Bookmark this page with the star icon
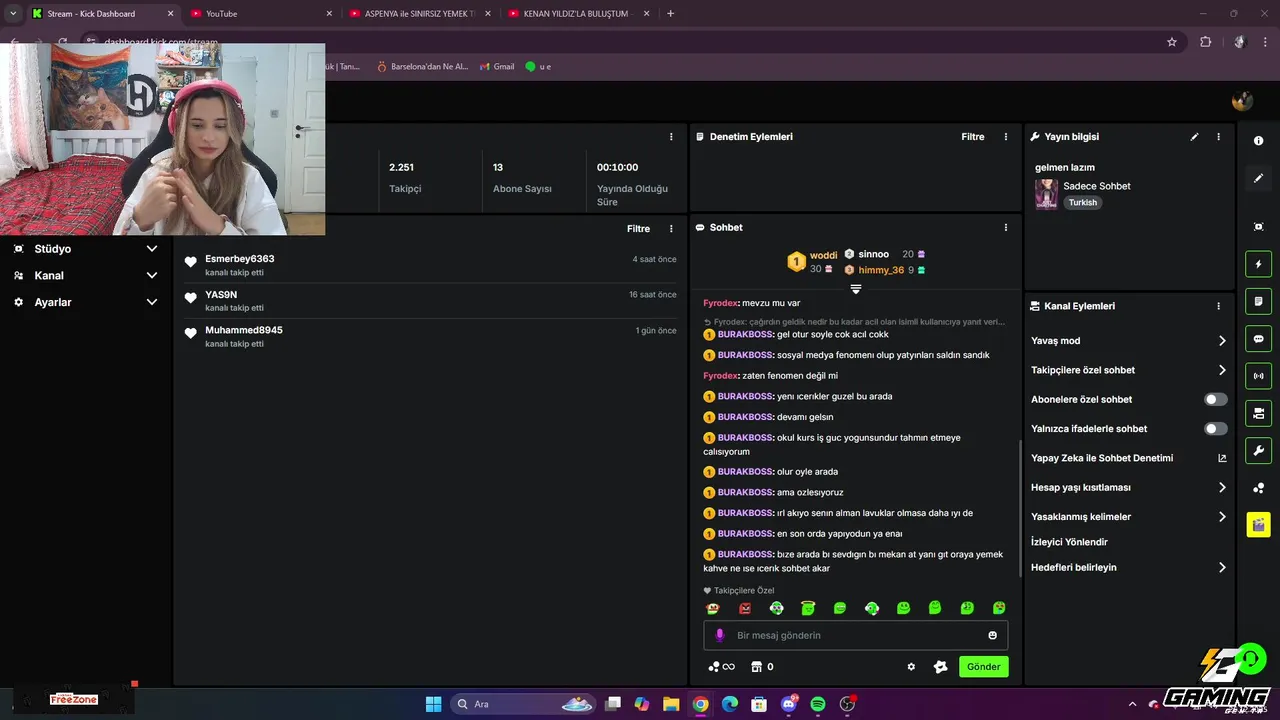 pyautogui.click(x=1172, y=42)
